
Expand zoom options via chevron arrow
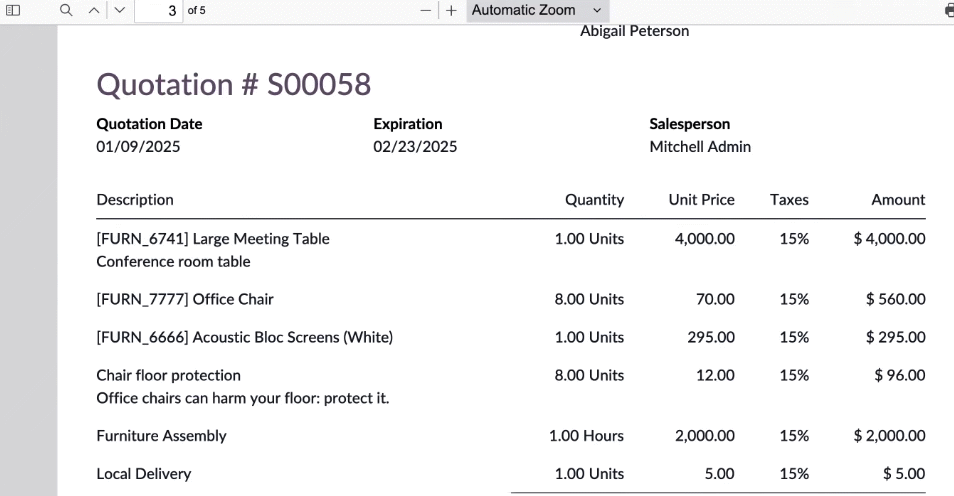[x=597, y=10]
